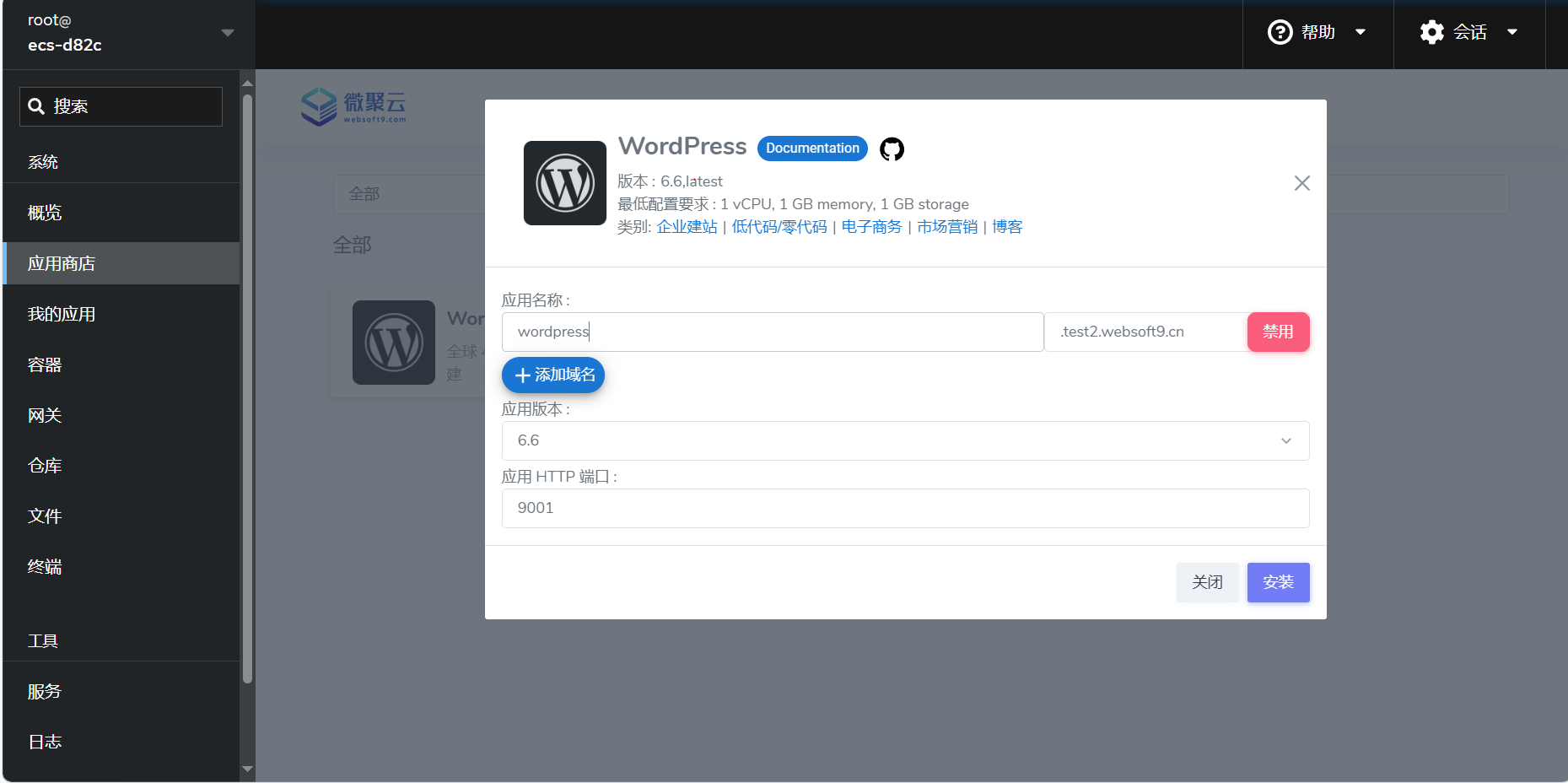Open 网关 gateway in the sidebar

pyautogui.click(x=121, y=415)
